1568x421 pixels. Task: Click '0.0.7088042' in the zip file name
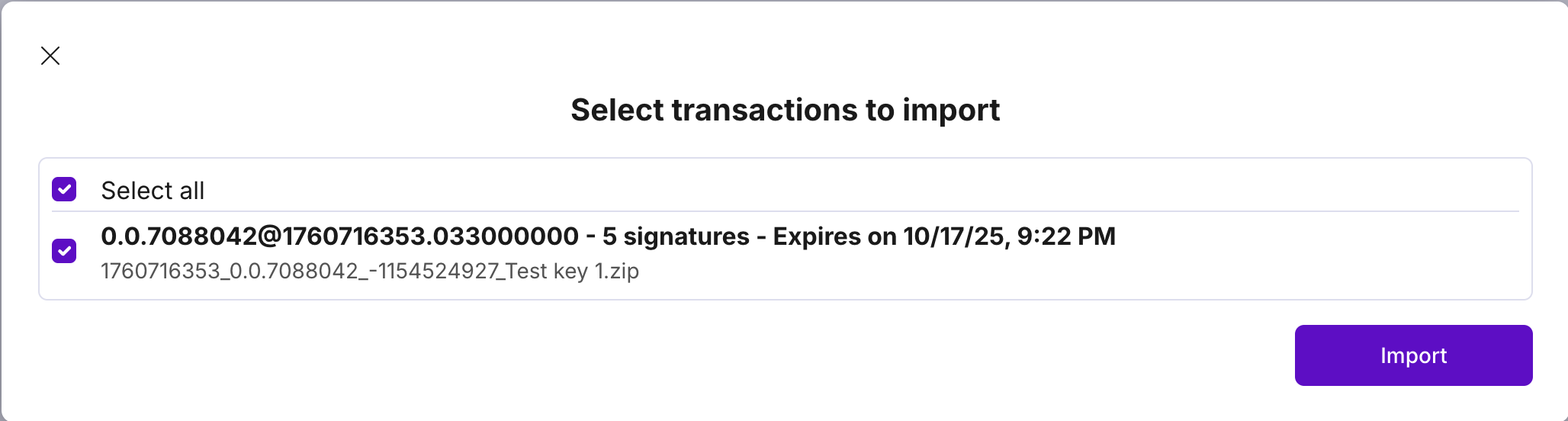294,272
